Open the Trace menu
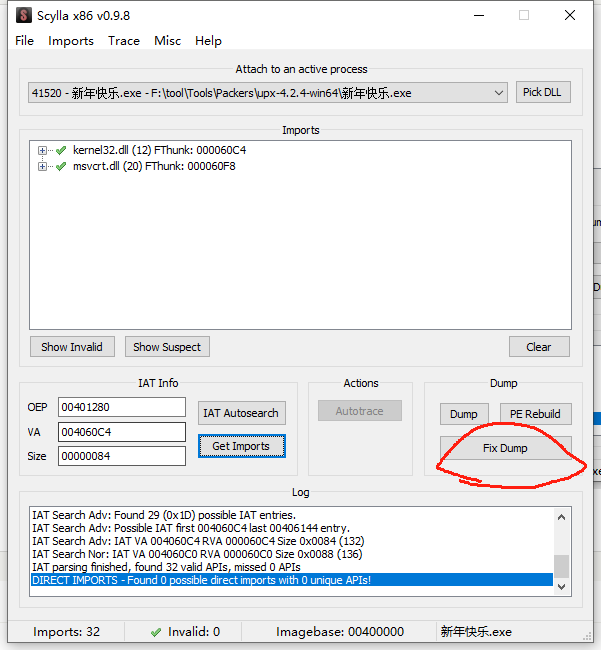This screenshot has height=650, width=601. pos(124,41)
